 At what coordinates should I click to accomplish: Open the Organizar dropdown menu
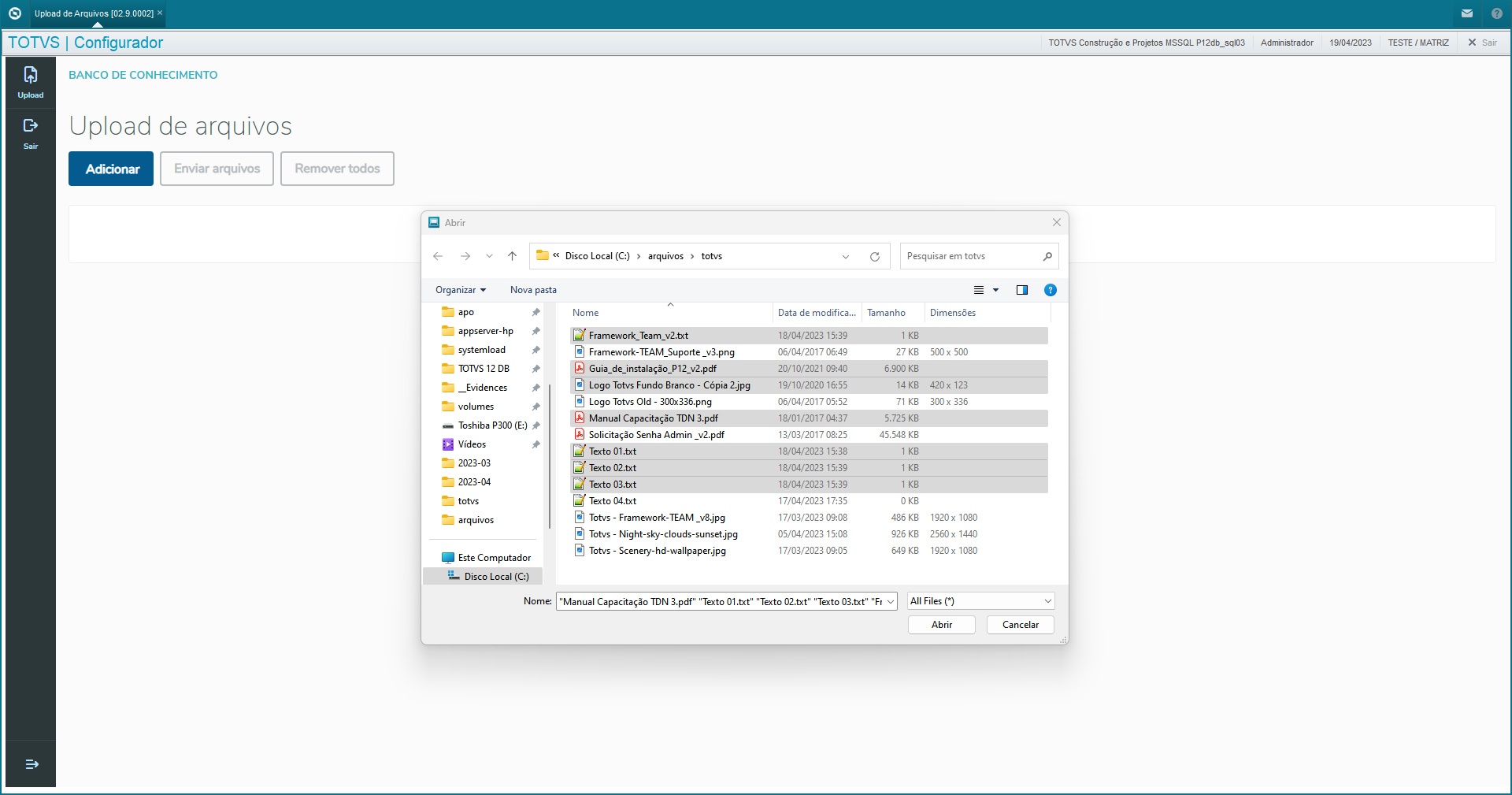(461, 290)
